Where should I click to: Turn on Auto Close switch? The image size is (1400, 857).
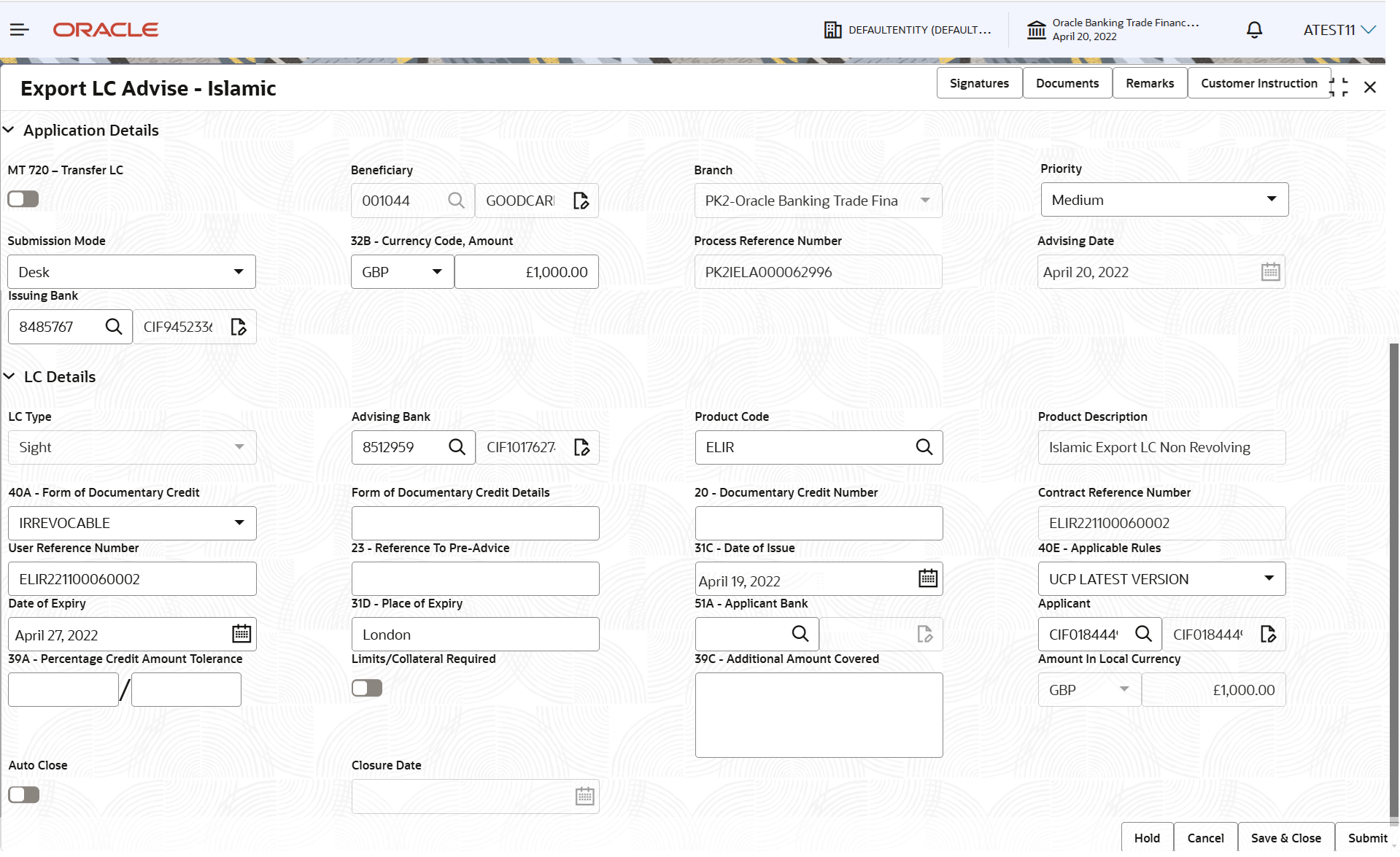coord(24,794)
